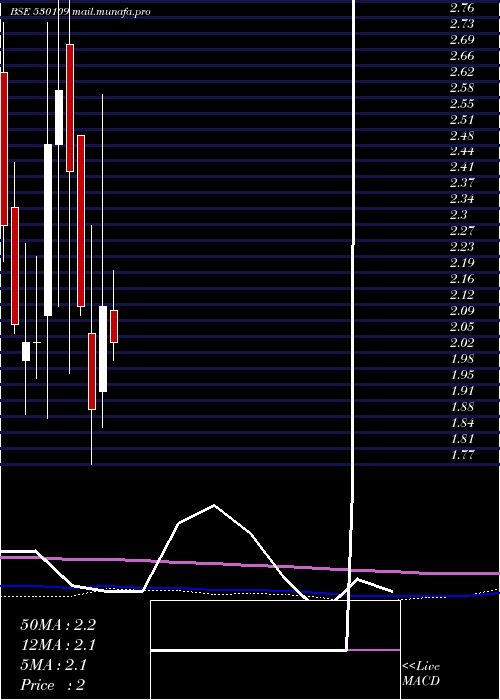This screenshot has height=700, width=500.
Task: Click the 2.73 price axis label
Action: [x=462, y=24]
